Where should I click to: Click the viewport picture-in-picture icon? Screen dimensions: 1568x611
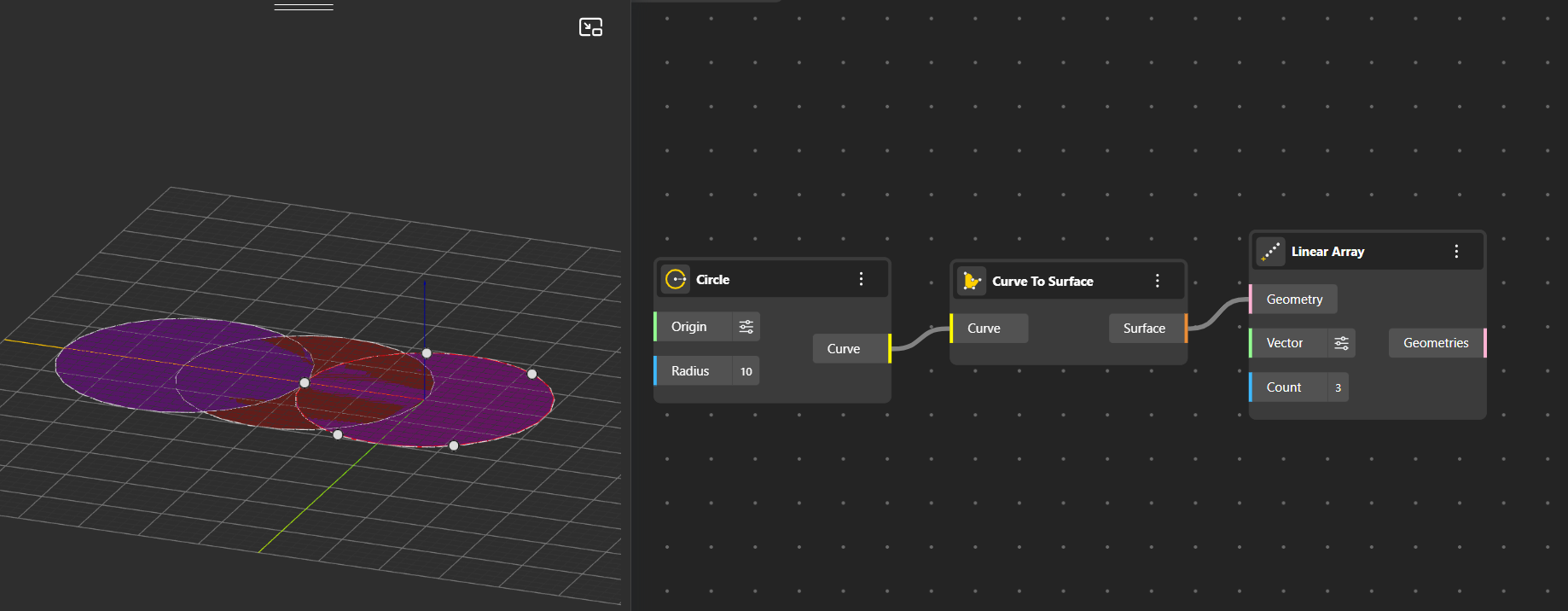tap(590, 27)
